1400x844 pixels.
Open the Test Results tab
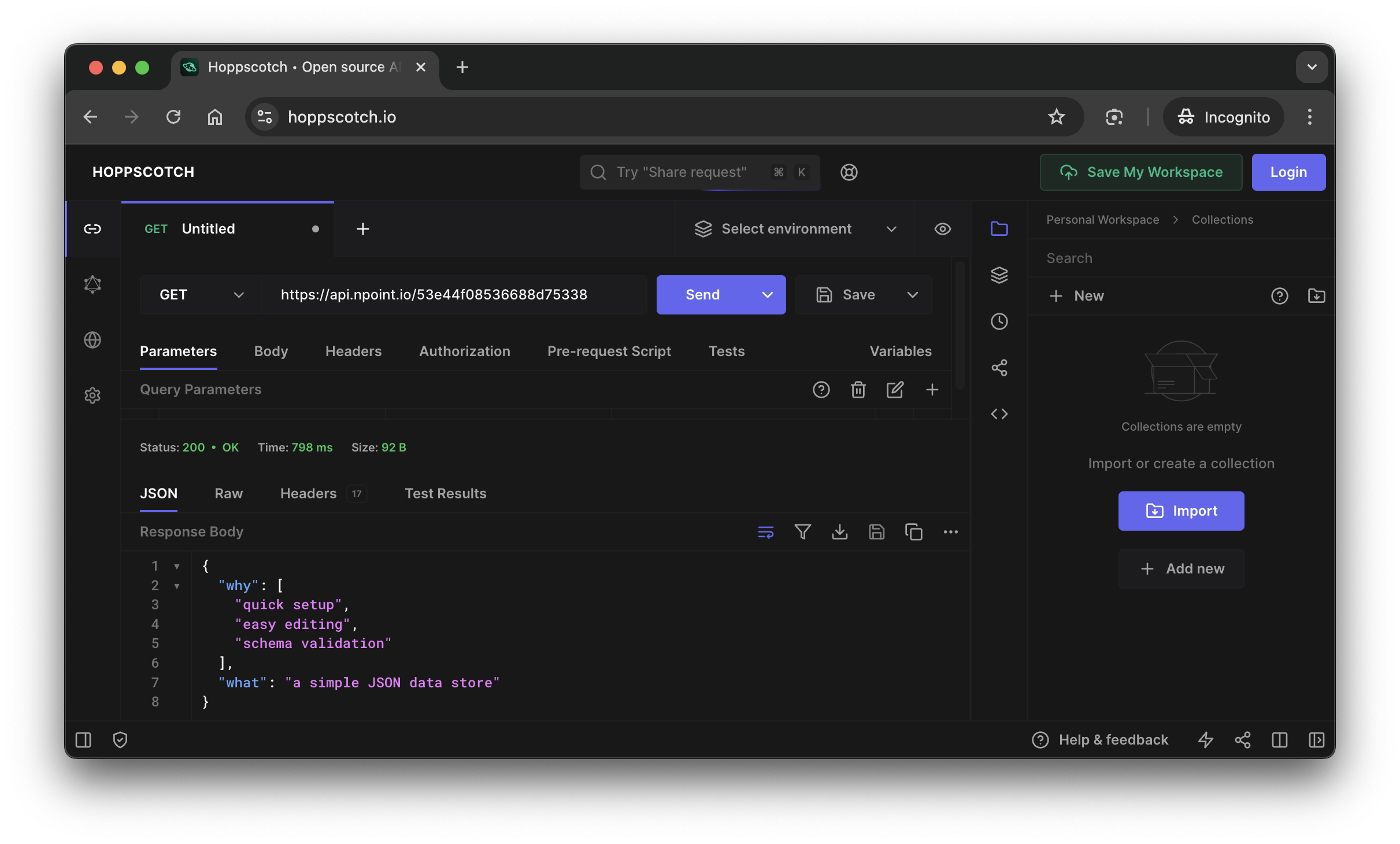coord(446,494)
